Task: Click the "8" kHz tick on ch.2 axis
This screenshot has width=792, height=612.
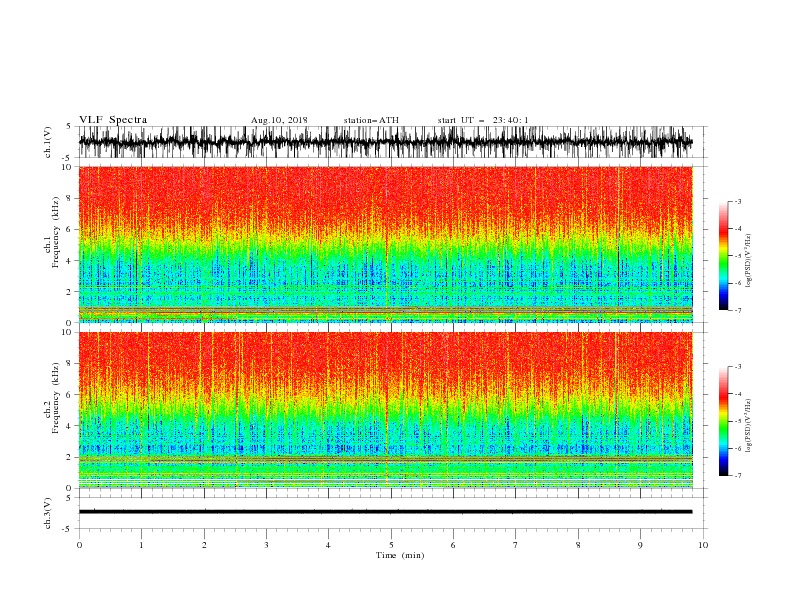Action: tap(69, 364)
